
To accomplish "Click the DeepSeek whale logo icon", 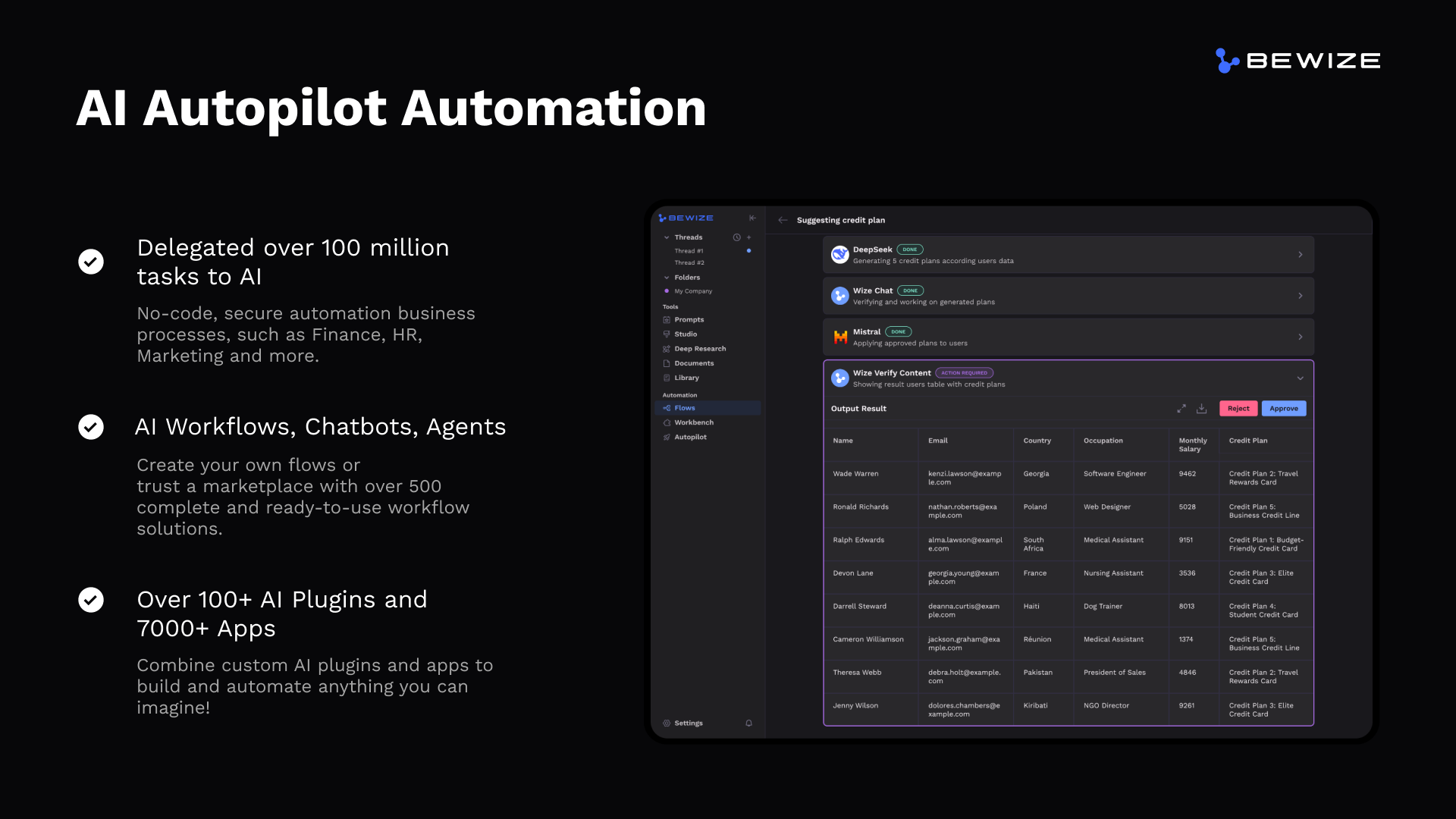I will 839,255.
